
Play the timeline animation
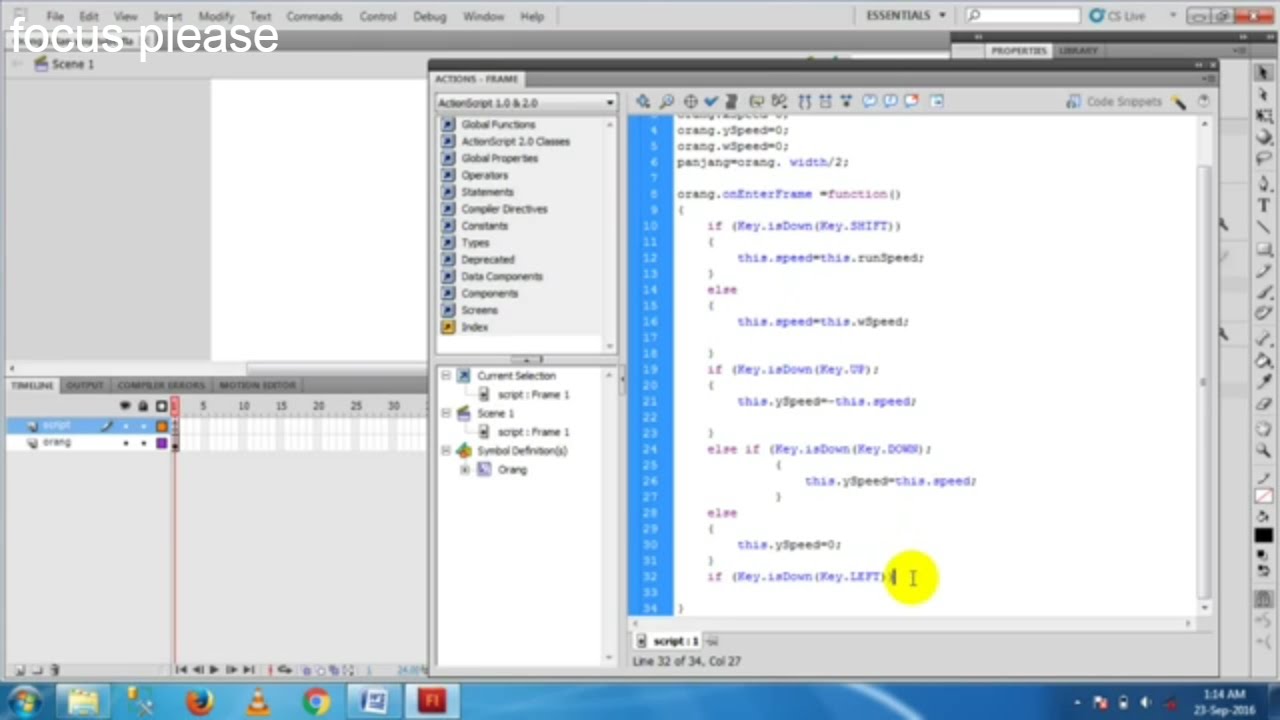pos(214,670)
